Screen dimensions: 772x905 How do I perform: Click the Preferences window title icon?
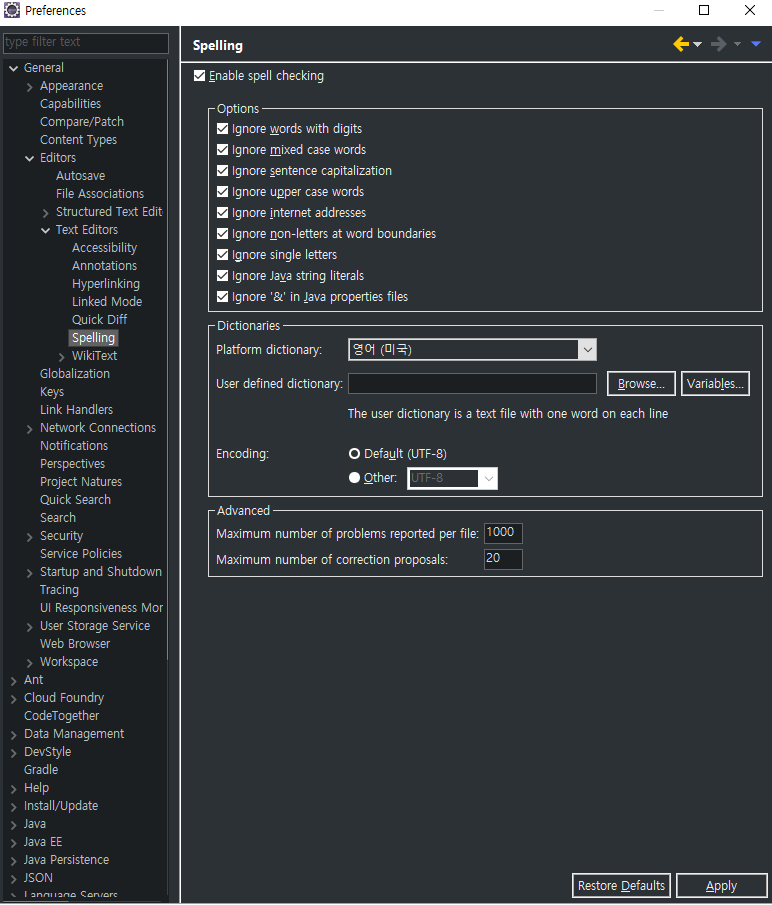(x=12, y=10)
